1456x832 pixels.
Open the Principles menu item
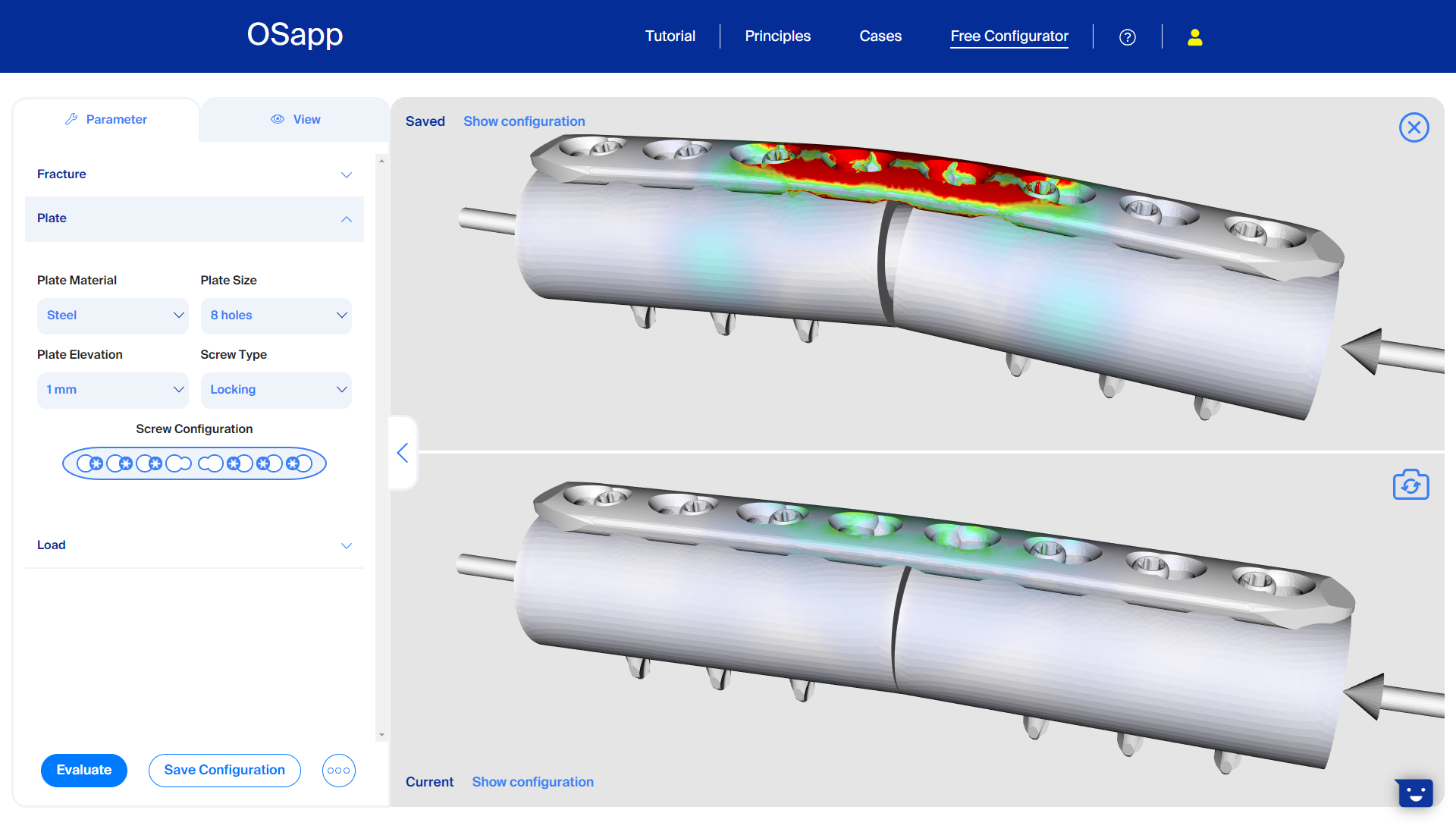tap(777, 36)
